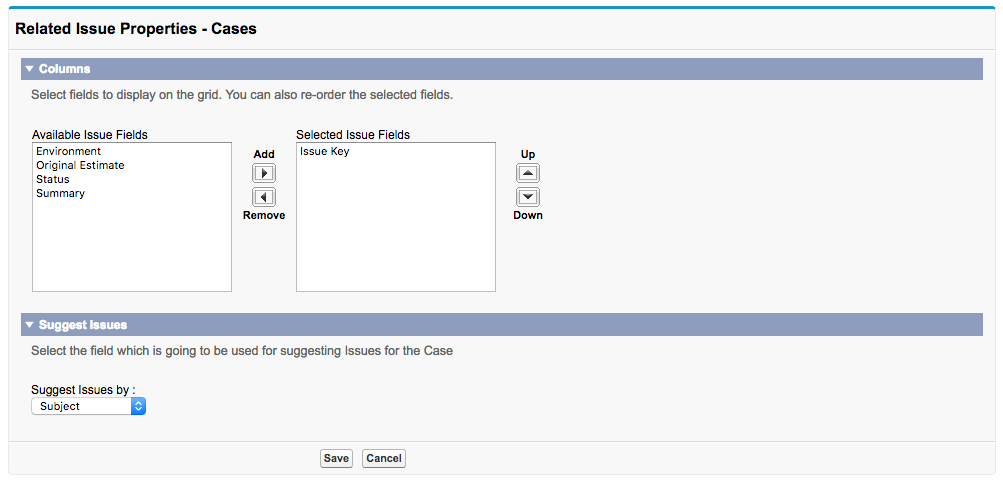Screen dimensions: 1003x497
Task: Select Original Estimate field option
Action: (80, 166)
